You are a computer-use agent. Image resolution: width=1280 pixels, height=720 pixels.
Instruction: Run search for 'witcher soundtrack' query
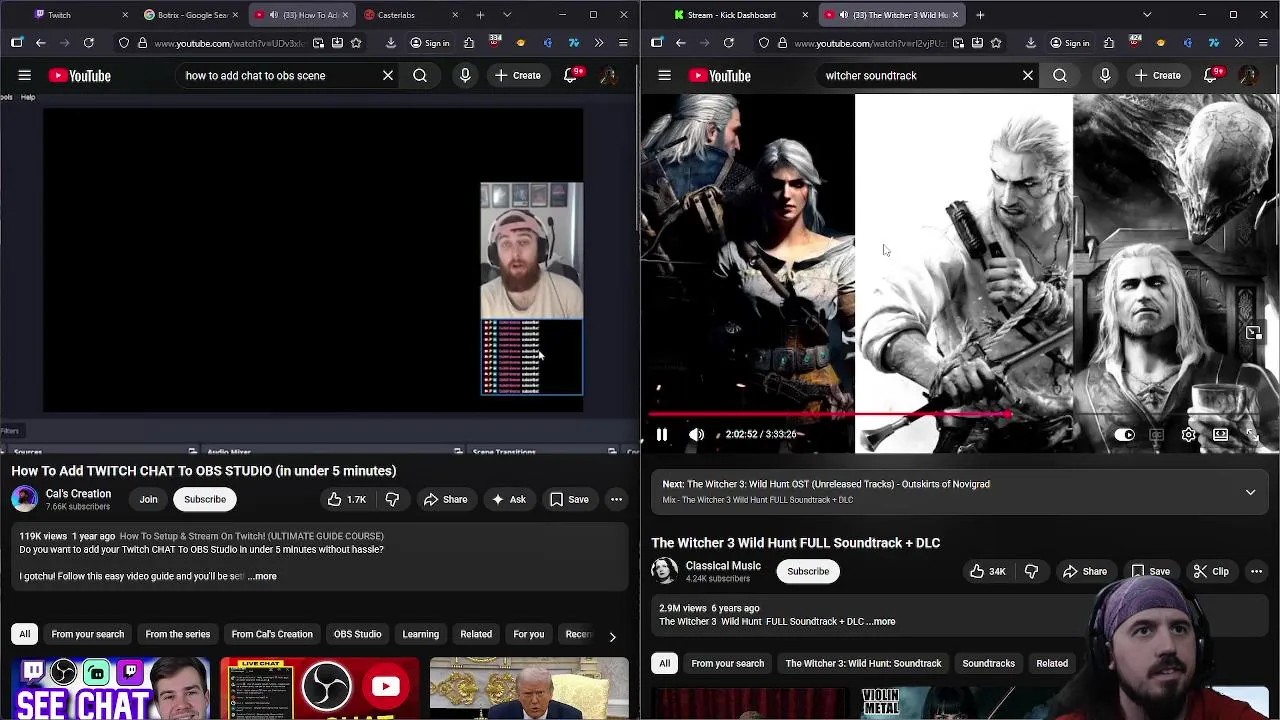point(1060,75)
